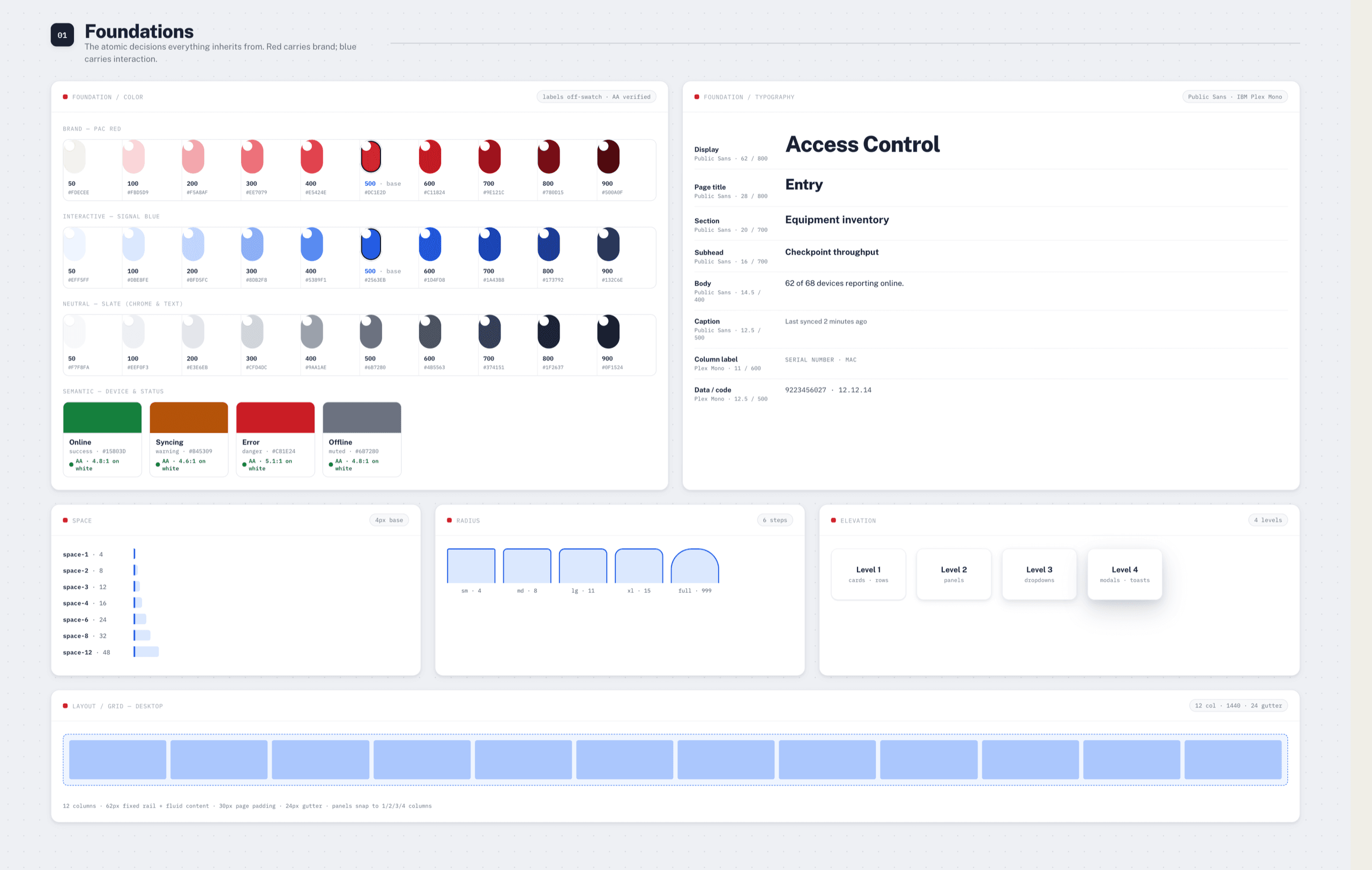1372x870 pixels.
Task: Select the md 8 radius sample
Action: (x=527, y=566)
